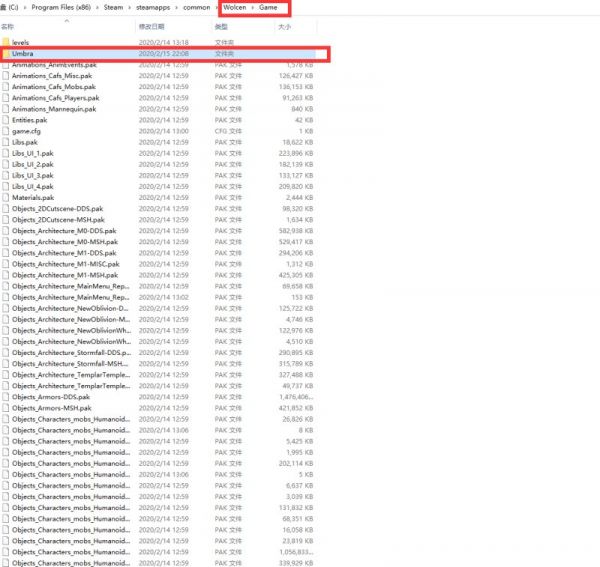Expand the breadcrumb arrow after steamapps

click(177, 8)
